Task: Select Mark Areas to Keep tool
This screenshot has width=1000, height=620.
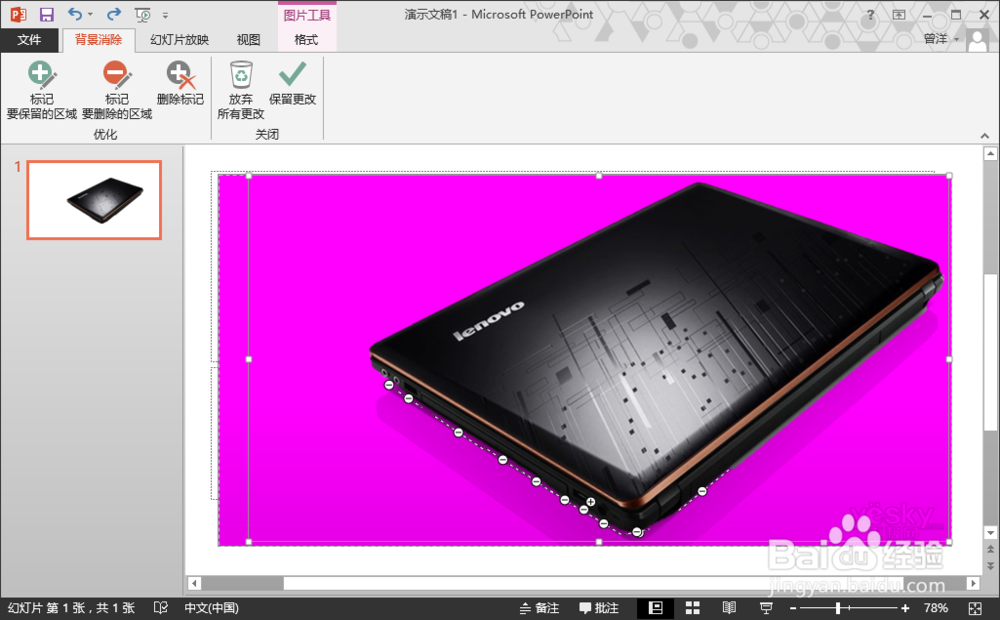Action: [x=41, y=91]
